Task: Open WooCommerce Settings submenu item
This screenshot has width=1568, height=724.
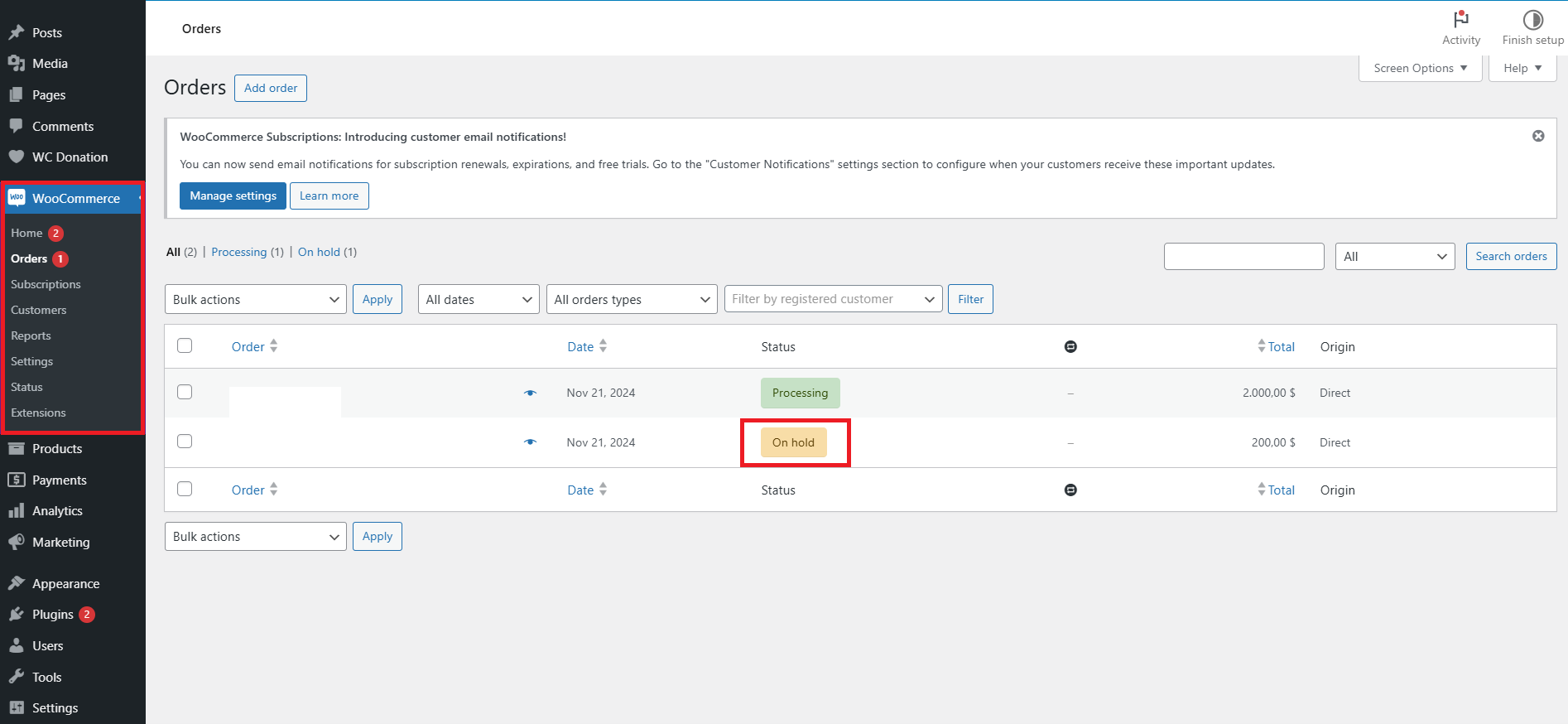Action: click(31, 361)
